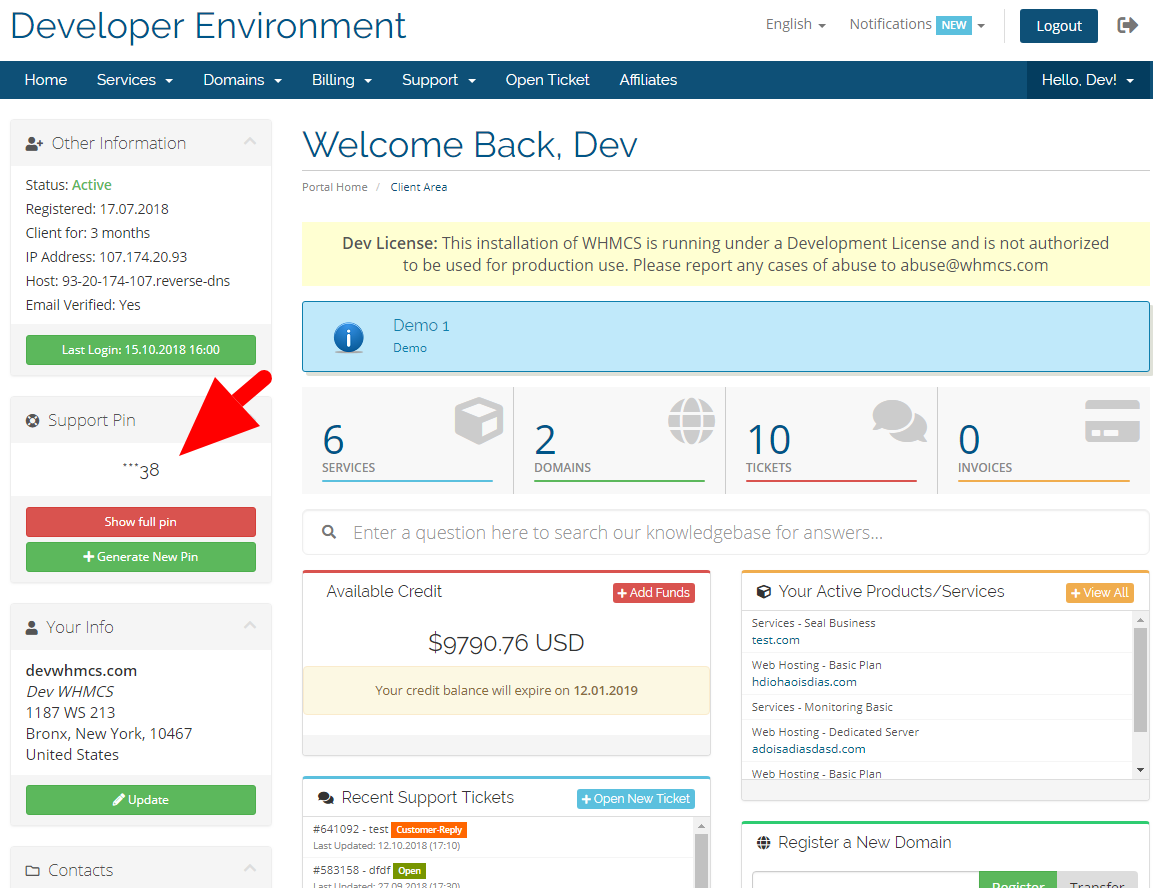The height and width of the screenshot is (888, 1153).
Task: Click the domain name input field
Action: 865,881
